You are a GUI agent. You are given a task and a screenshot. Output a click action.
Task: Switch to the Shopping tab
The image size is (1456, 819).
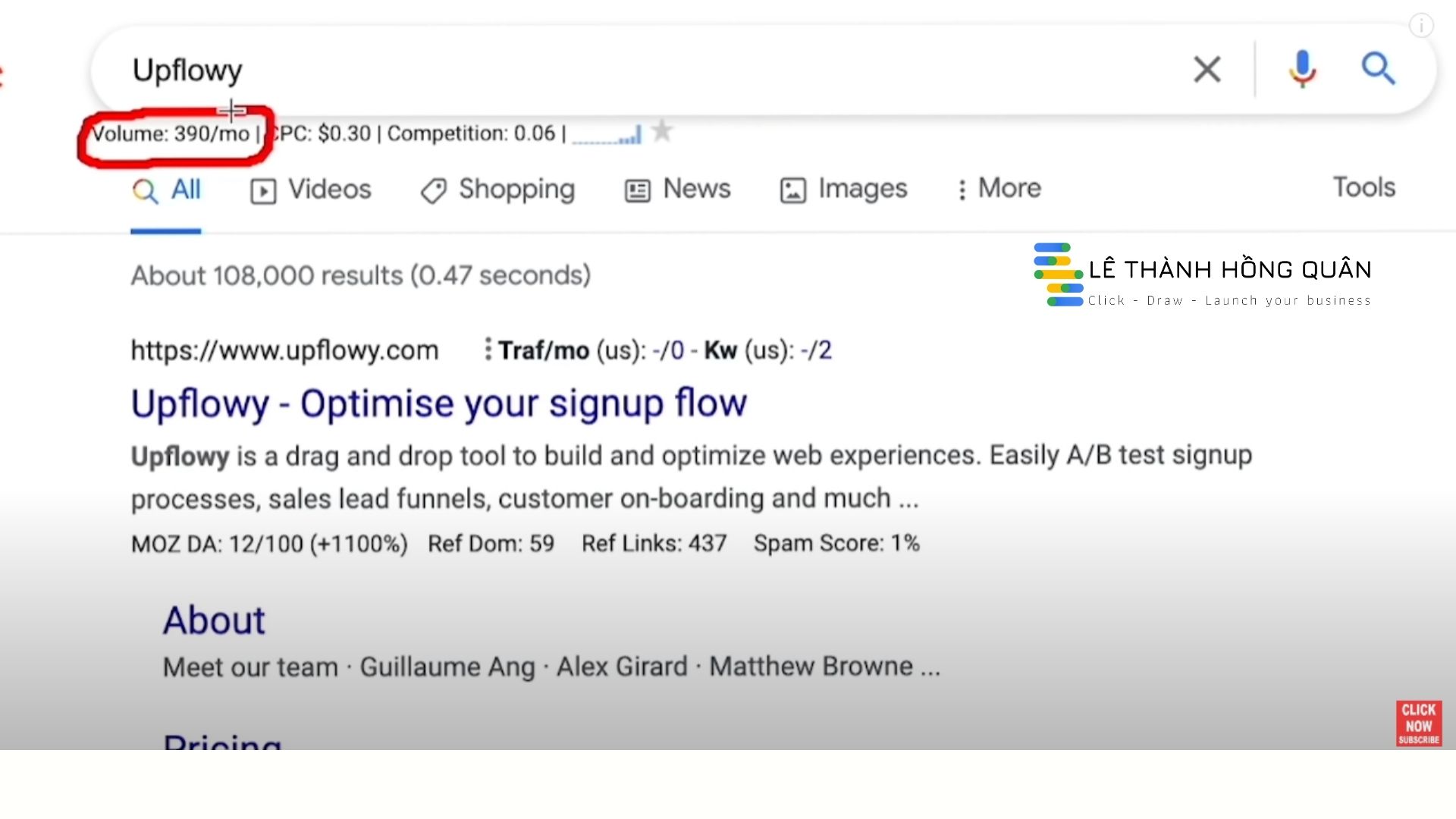point(498,190)
